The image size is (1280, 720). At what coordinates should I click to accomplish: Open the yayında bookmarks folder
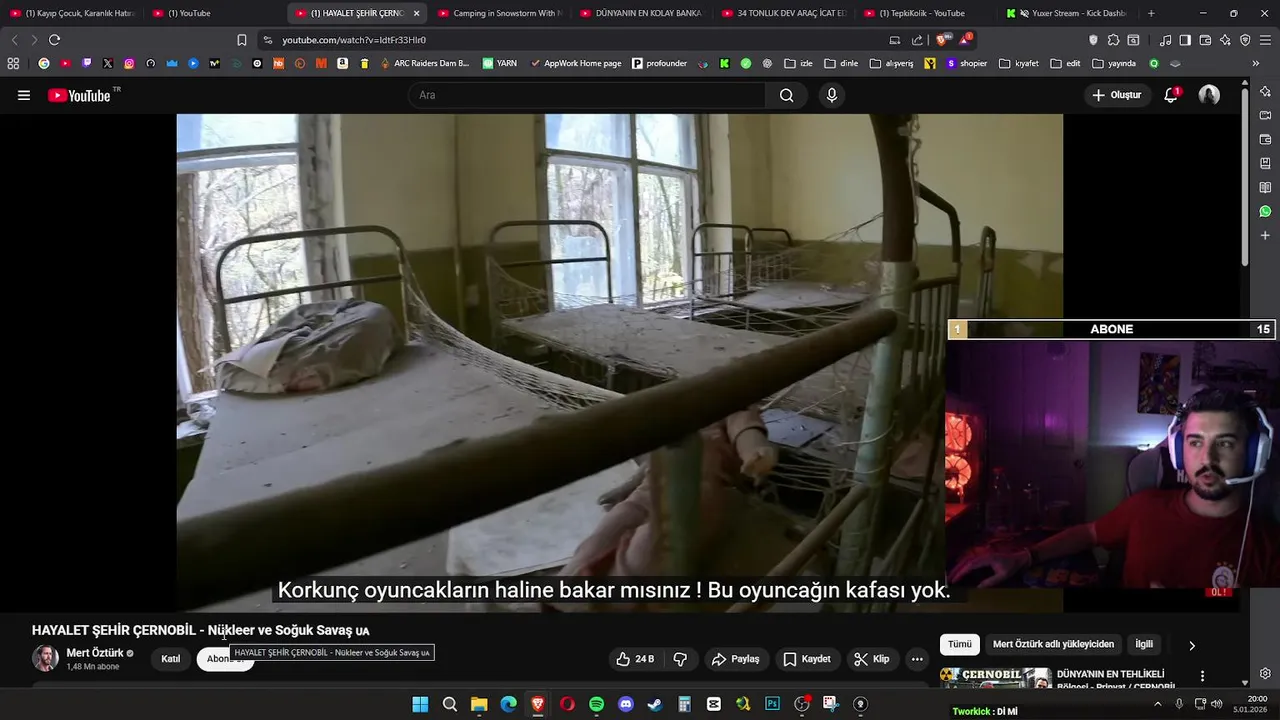click(x=1114, y=63)
